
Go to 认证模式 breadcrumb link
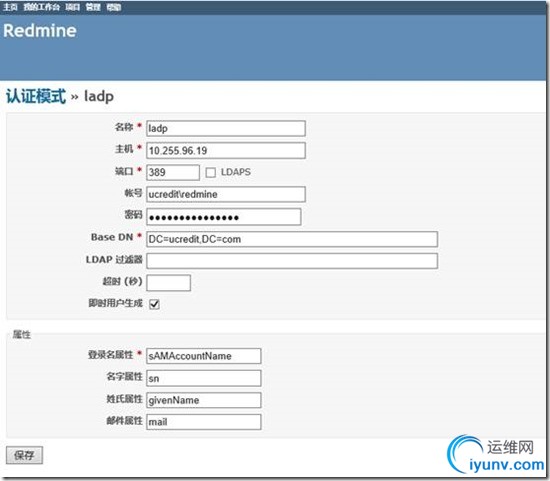pyautogui.click(x=36, y=96)
